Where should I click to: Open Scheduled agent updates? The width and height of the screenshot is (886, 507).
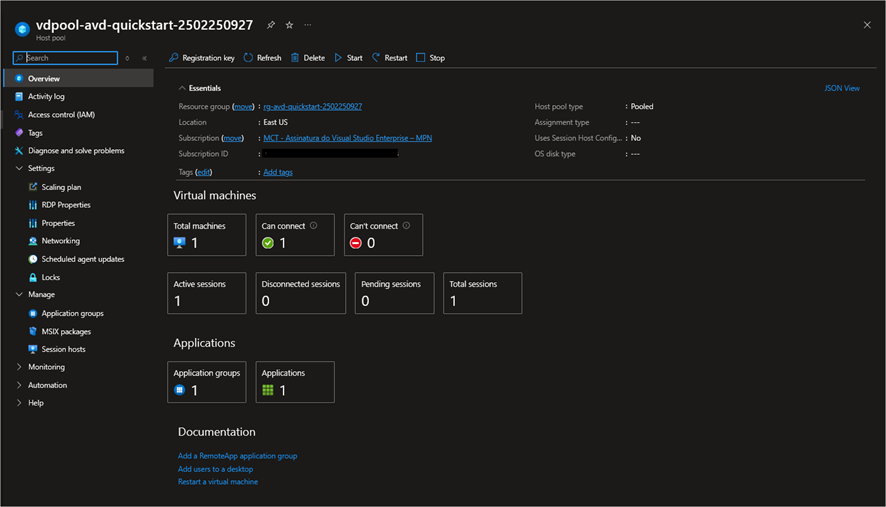point(82,259)
